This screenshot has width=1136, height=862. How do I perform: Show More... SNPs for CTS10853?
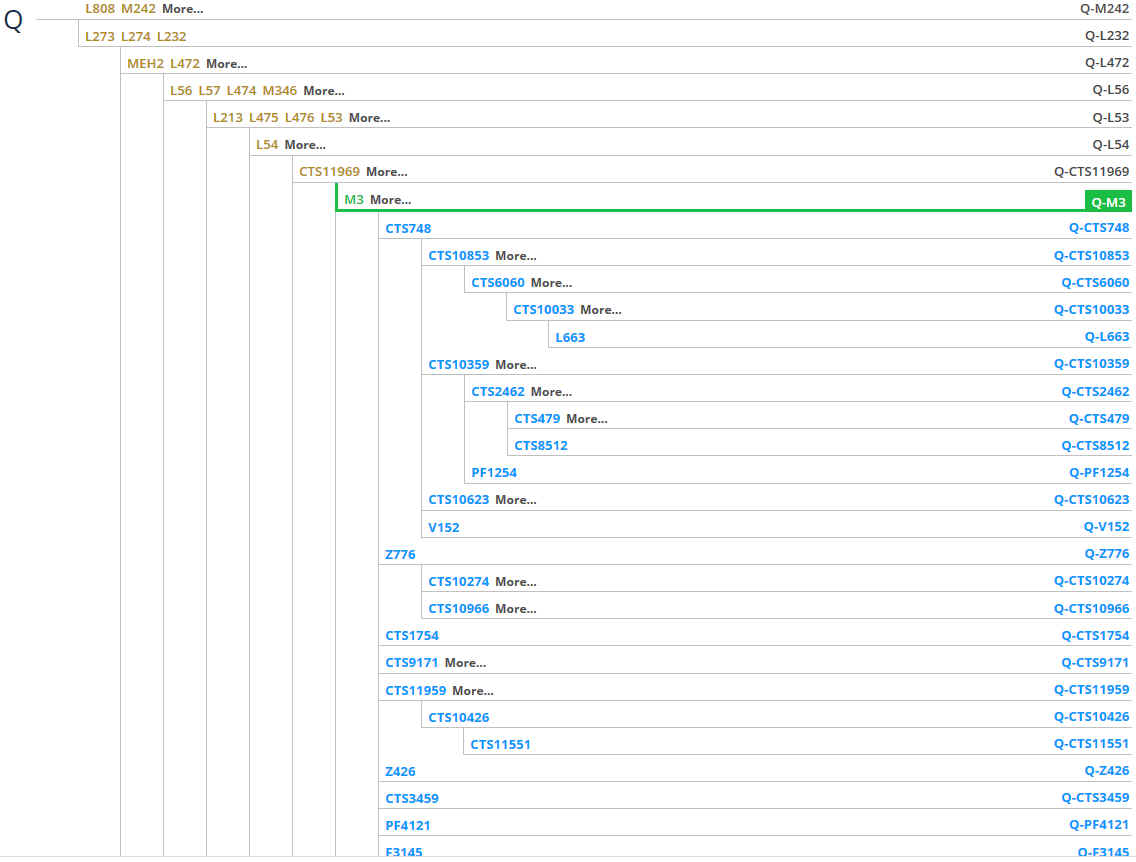pyautogui.click(x=515, y=256)
